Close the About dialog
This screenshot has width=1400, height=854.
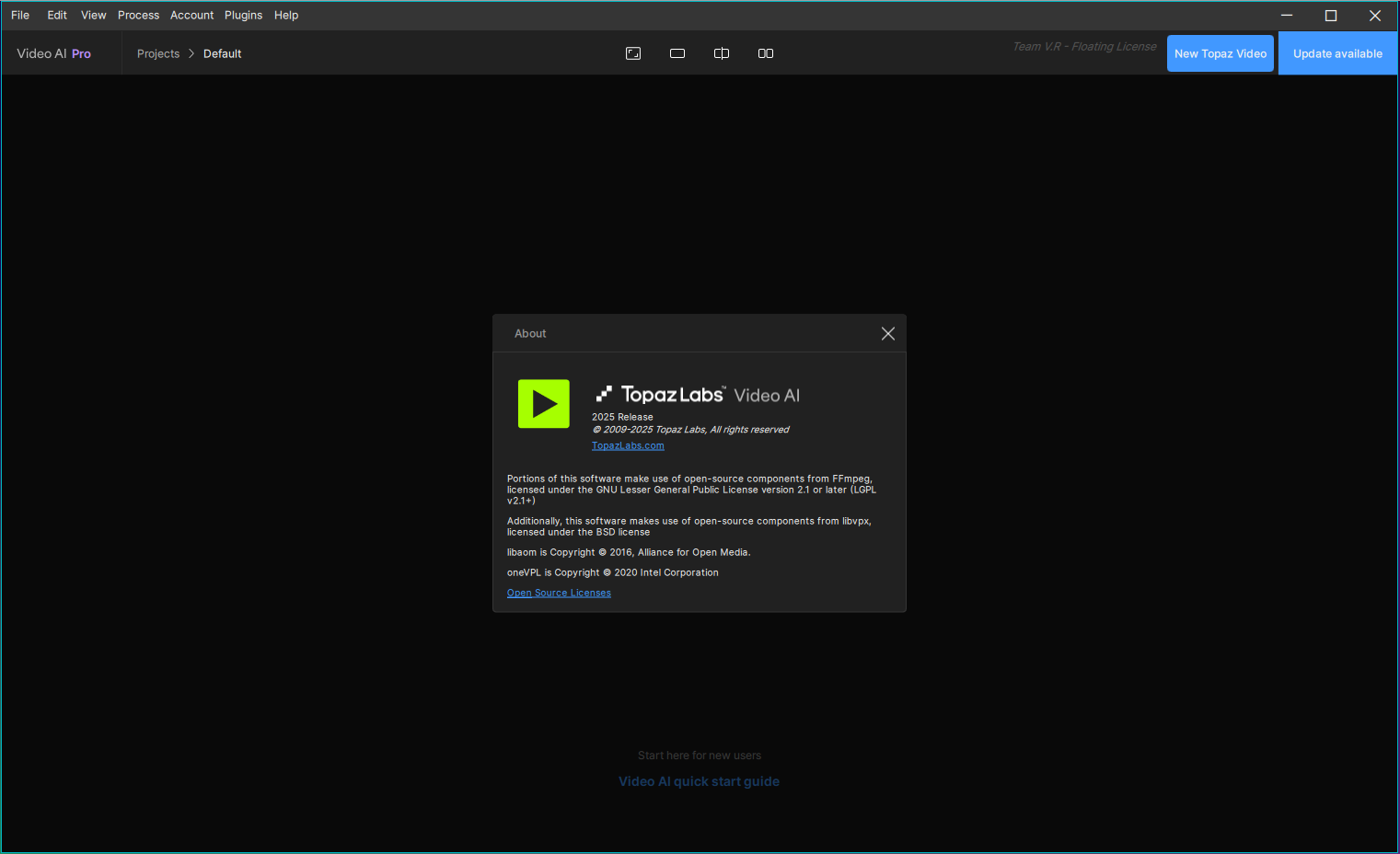point(888,333)
